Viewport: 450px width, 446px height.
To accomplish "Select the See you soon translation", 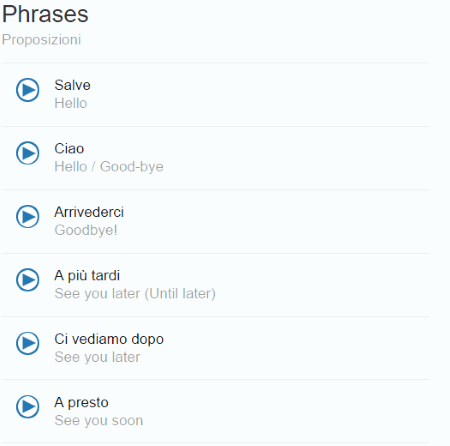I will (x=99, y=420).
